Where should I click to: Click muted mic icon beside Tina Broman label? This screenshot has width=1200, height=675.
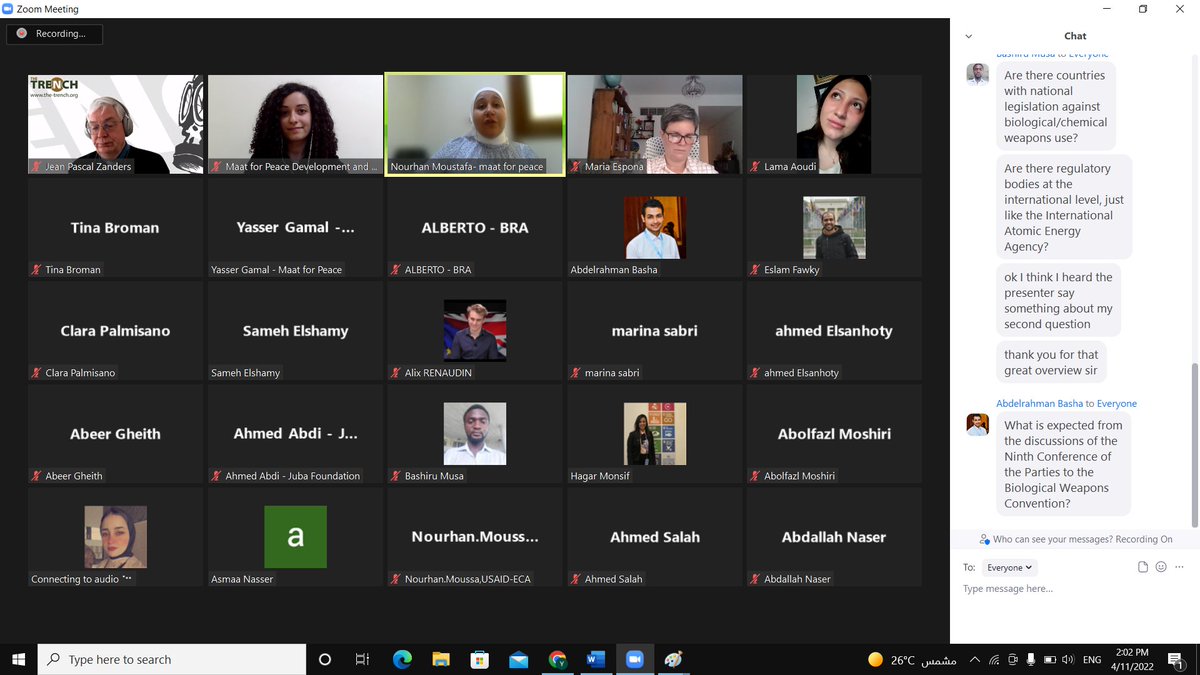pos(37,270)
